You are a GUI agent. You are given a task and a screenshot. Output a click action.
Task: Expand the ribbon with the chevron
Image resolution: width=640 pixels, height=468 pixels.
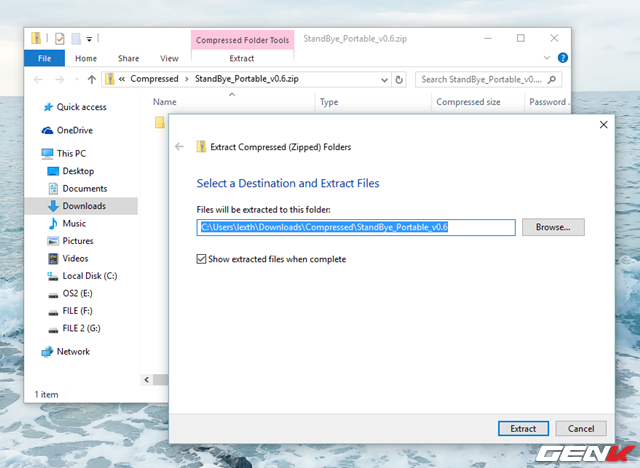tap(549, 59)
